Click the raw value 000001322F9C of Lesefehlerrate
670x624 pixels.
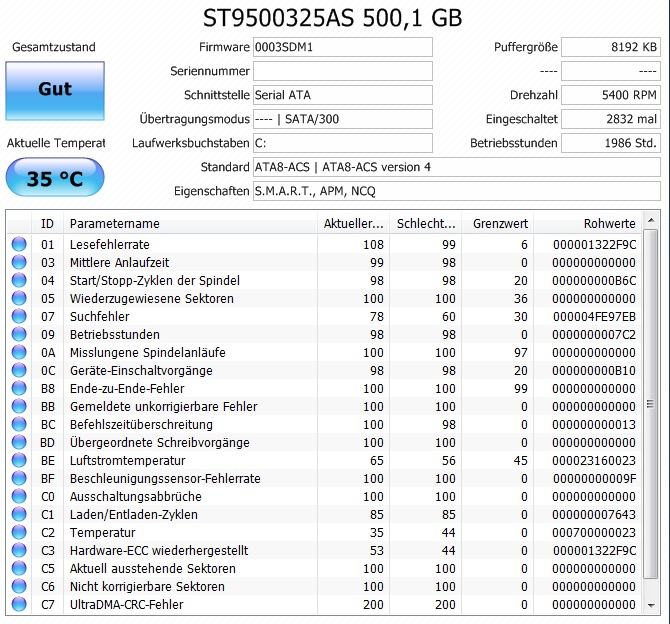594,244
